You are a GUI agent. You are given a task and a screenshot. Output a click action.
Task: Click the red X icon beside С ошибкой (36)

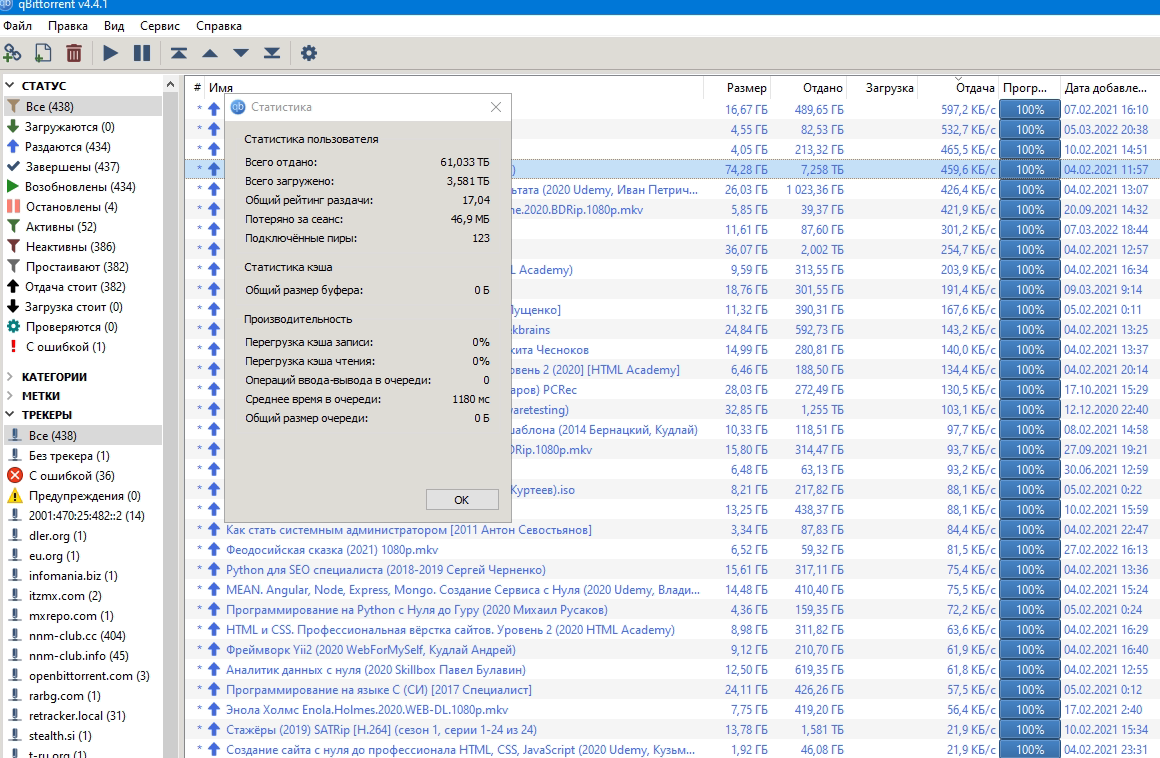15,476
